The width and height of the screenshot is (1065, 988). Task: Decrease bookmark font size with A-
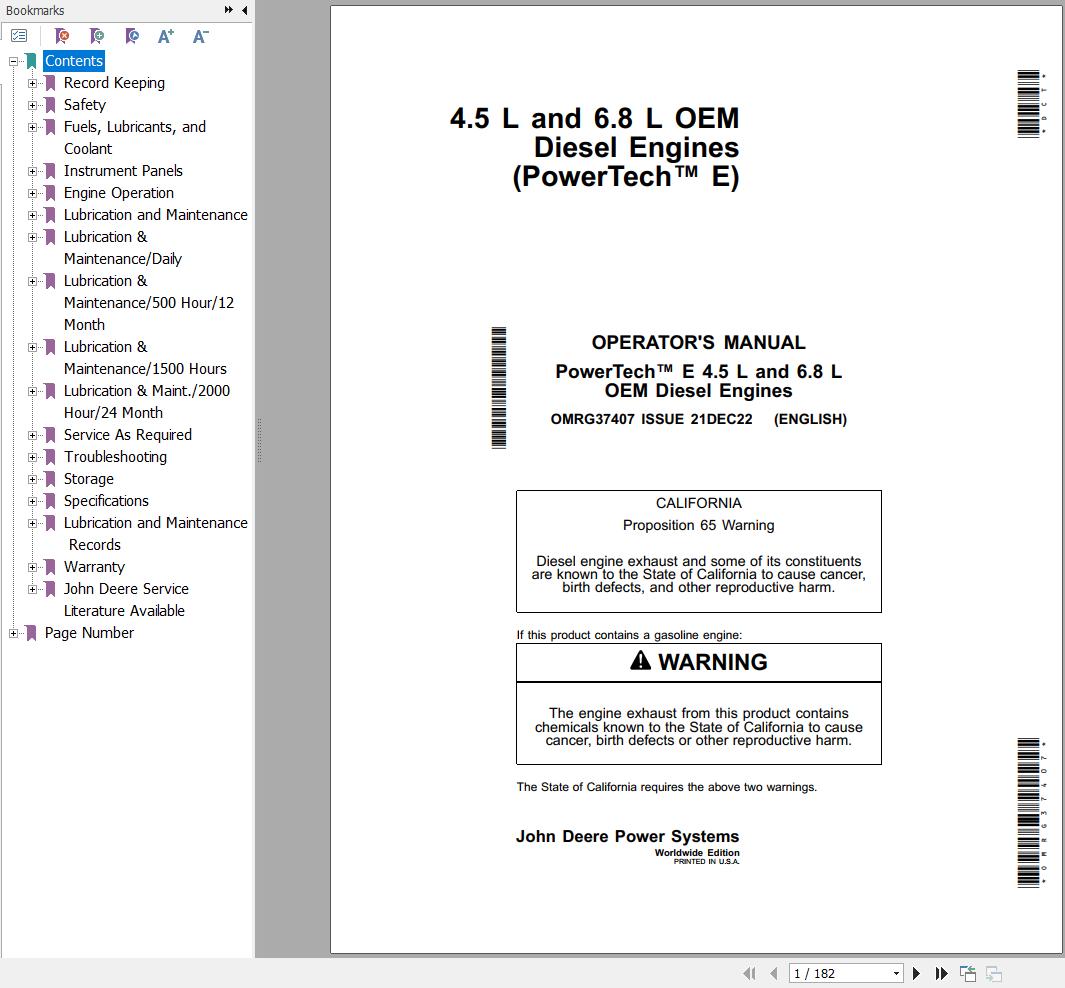[x=200, y=36]
